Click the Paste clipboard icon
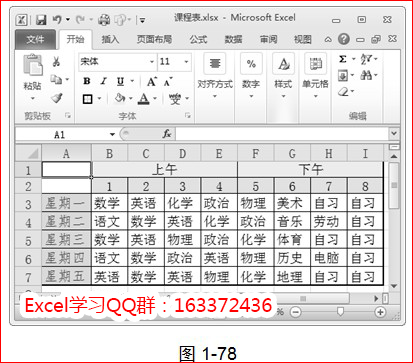413x363 pixels. coord(32,65)
